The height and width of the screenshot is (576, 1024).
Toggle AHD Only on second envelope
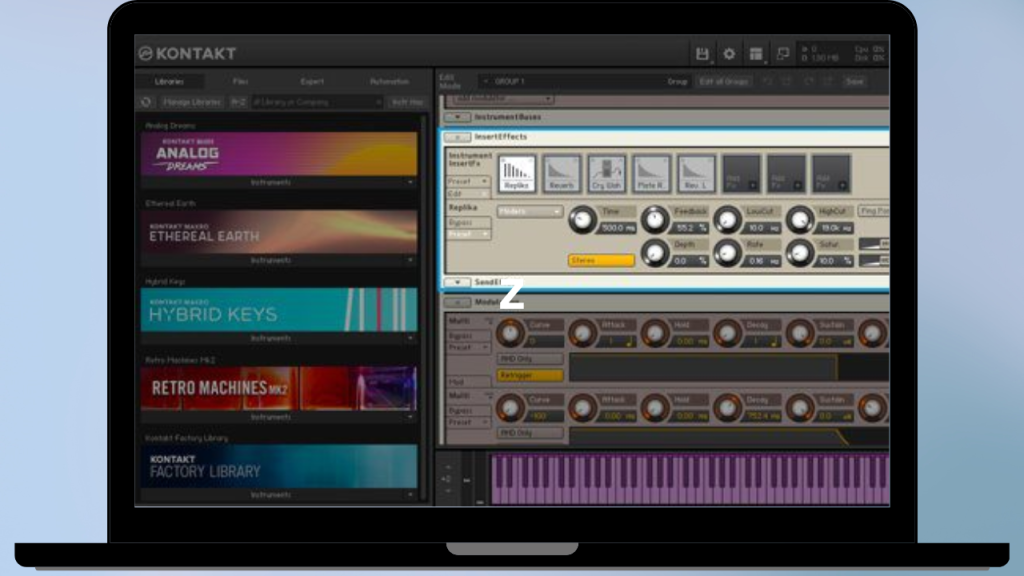pyautogui.click(x=530, y=433)
